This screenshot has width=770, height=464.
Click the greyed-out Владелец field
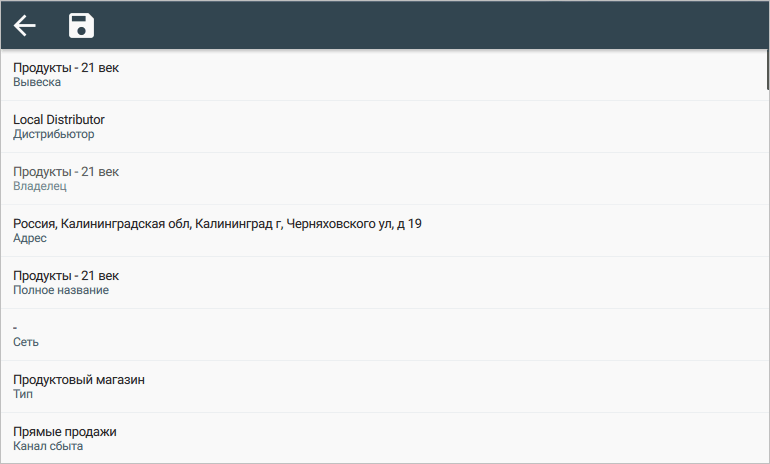point(40,186)
